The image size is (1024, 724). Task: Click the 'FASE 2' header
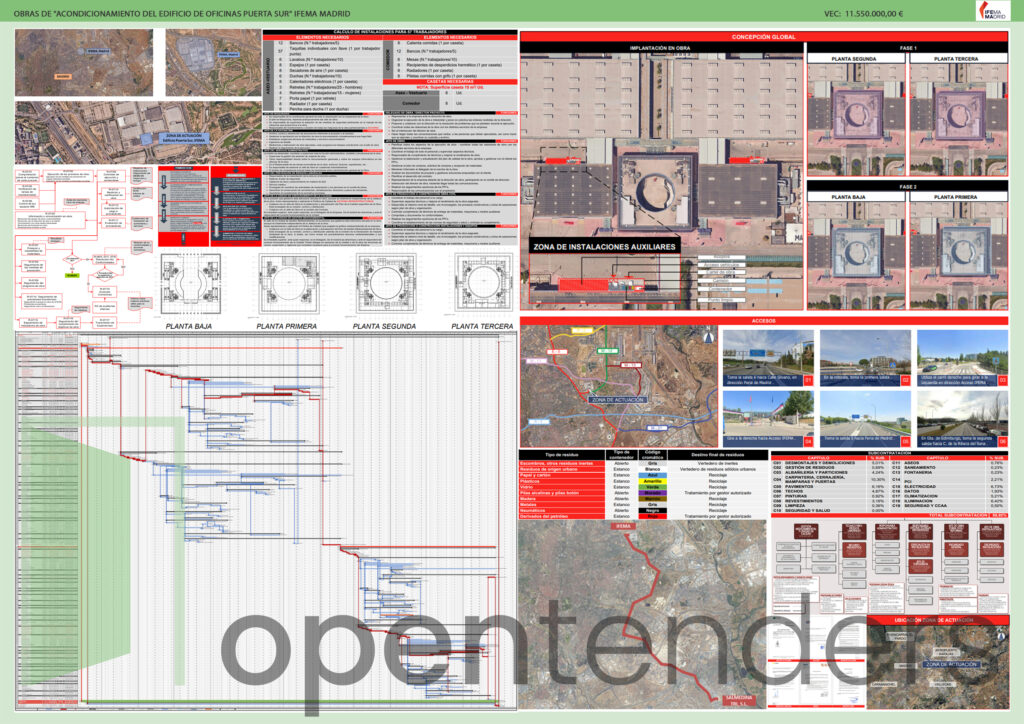click(x=908, y=187)
